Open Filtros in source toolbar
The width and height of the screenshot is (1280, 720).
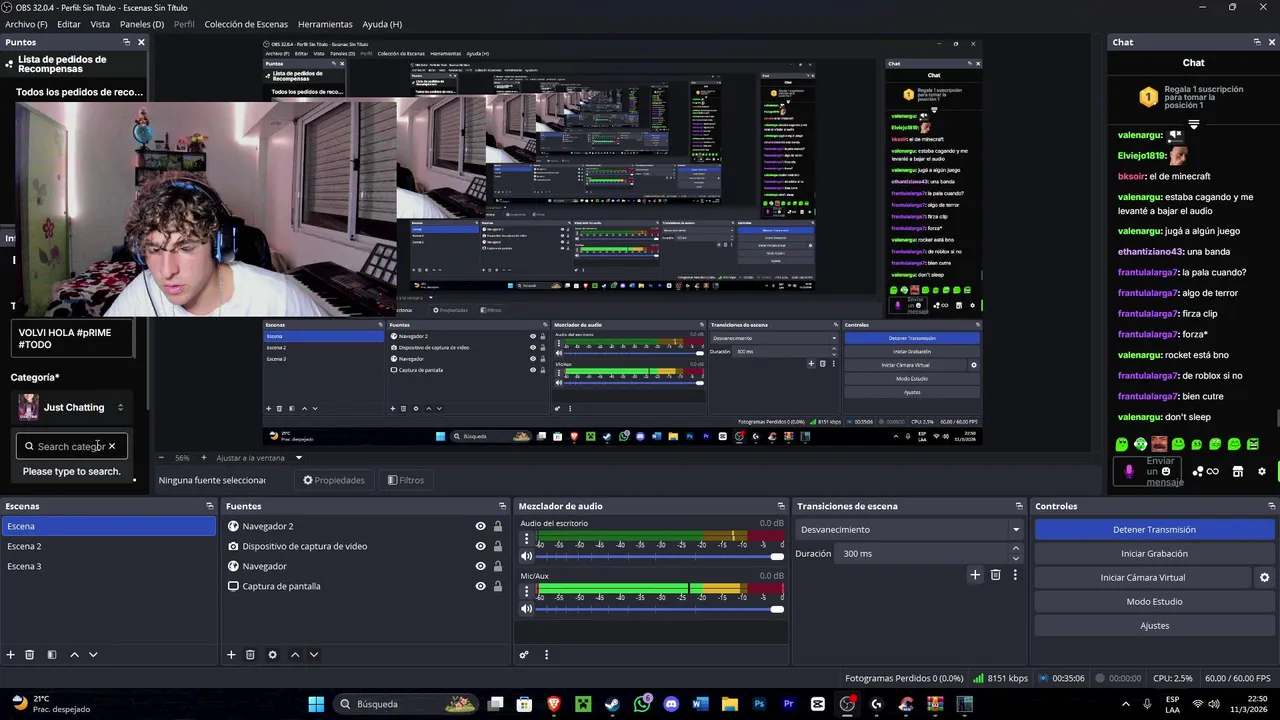[x=406, y=480]
